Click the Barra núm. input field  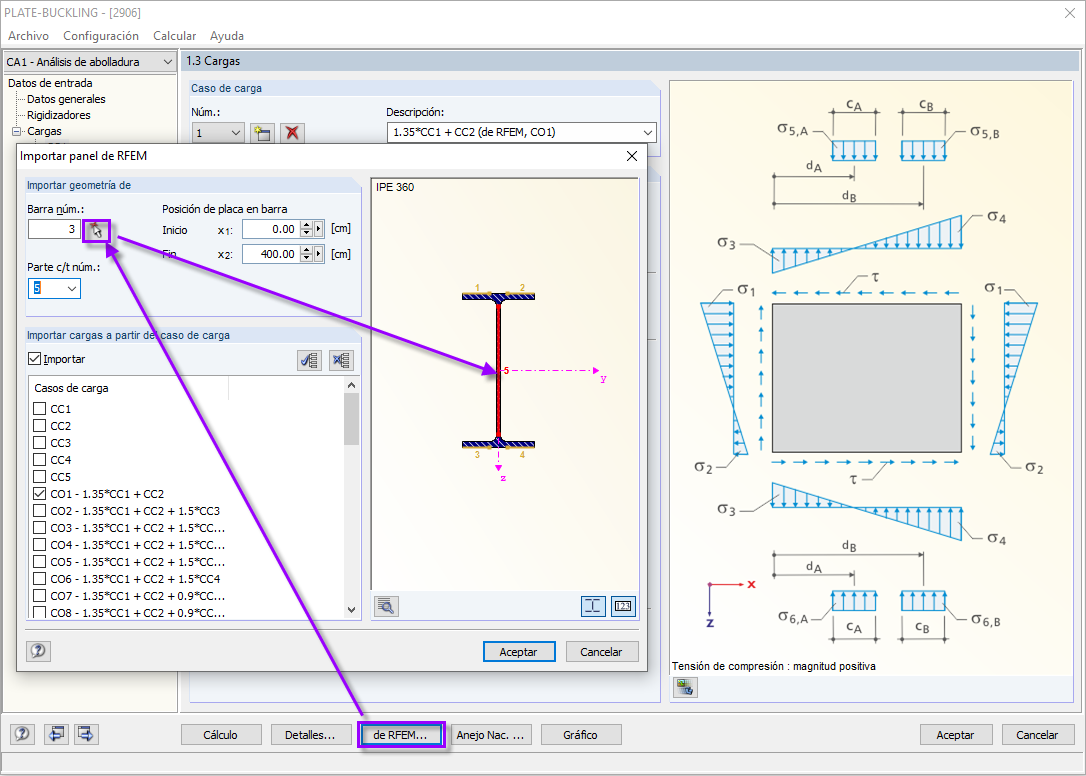point(55,229)
